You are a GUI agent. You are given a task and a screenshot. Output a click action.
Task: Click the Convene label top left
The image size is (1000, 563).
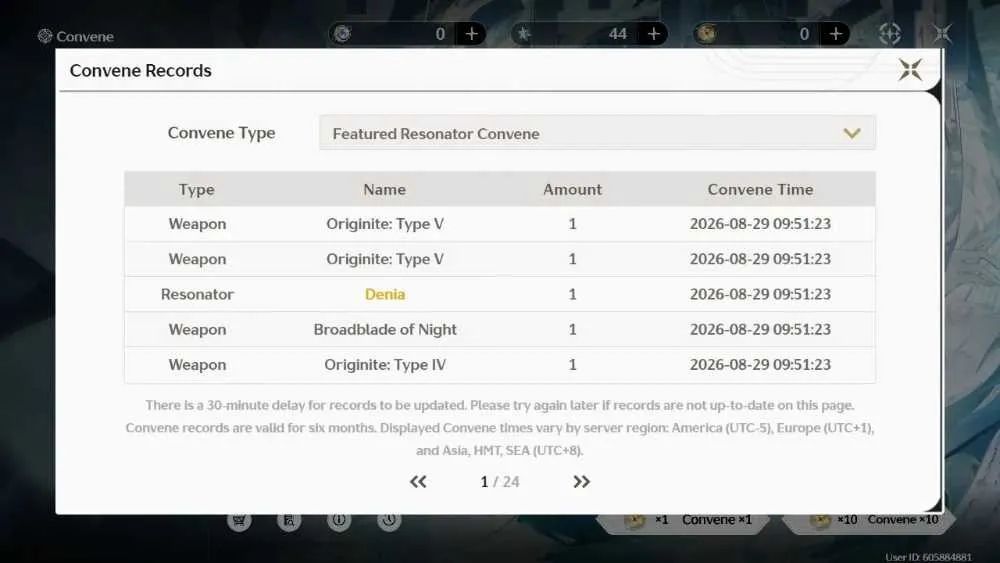click(x=85, y=36)
